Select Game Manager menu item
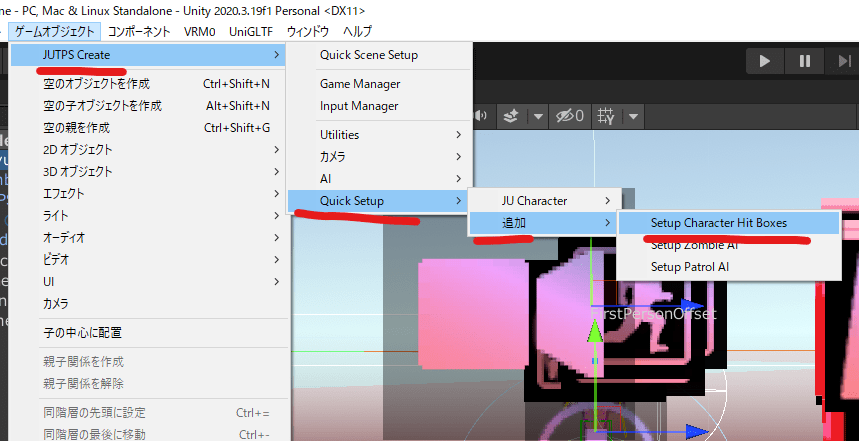Image resolution: width=859 pixels, height=441 pixels. pos(360,84)
